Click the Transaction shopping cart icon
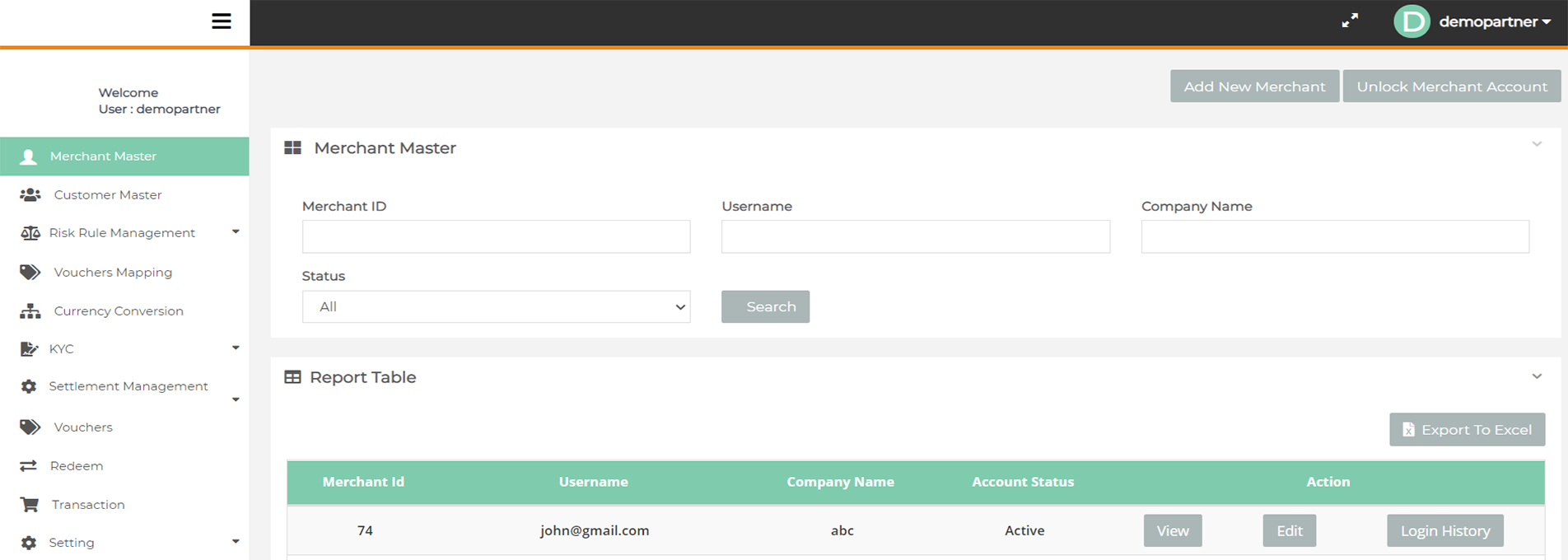The image size is (1568, 560). [30, 505]
